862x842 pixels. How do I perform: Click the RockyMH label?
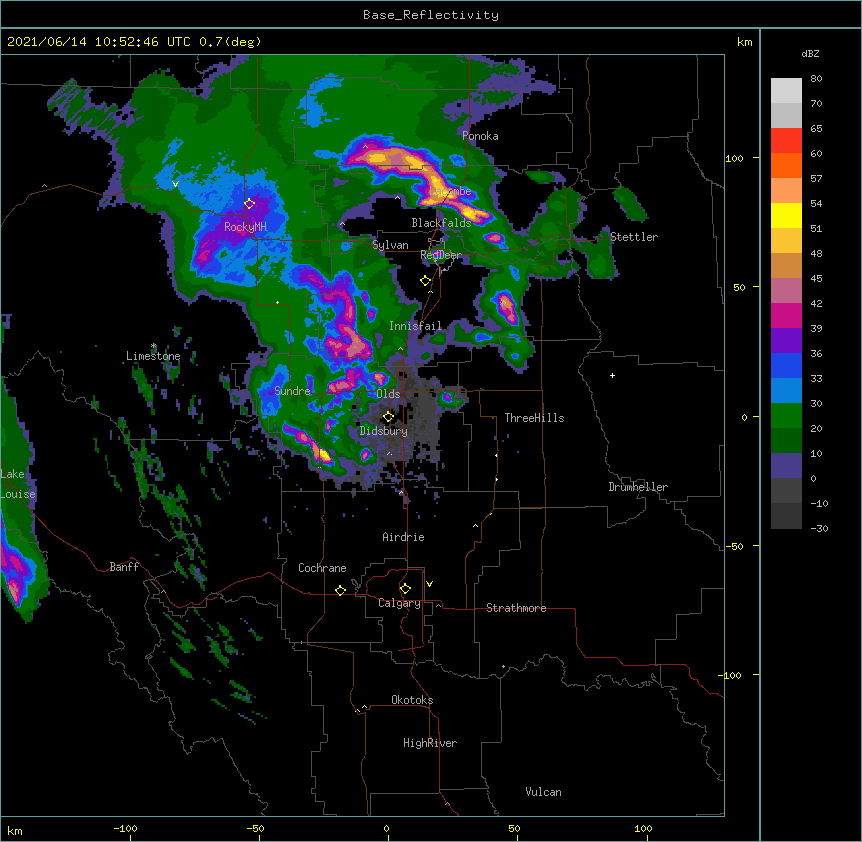245,226
